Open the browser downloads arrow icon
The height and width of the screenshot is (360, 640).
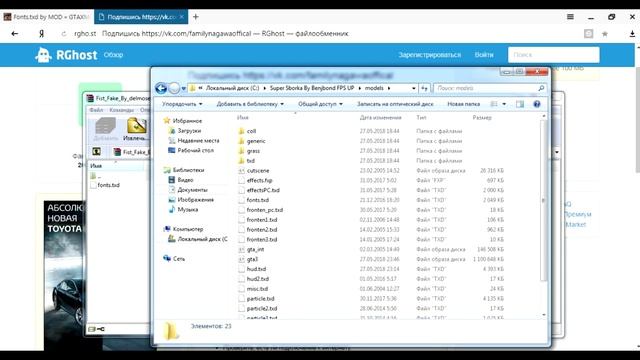632,34
